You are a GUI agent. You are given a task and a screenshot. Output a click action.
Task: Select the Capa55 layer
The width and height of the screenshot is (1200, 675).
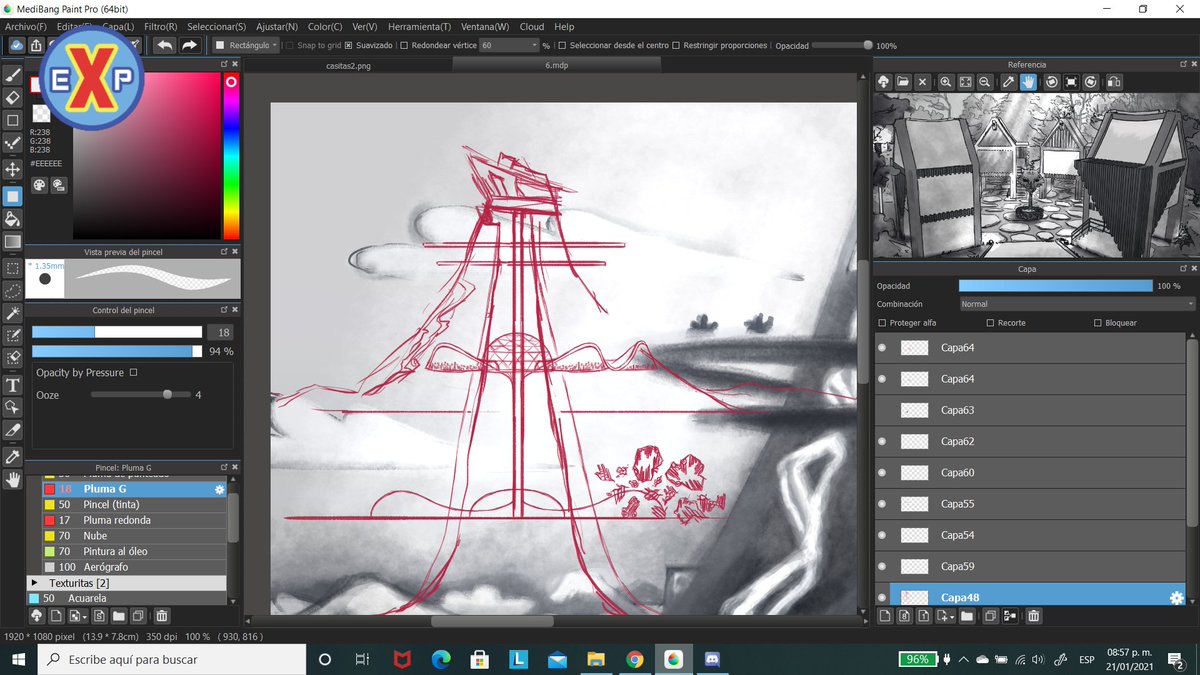coord(1030,504)
